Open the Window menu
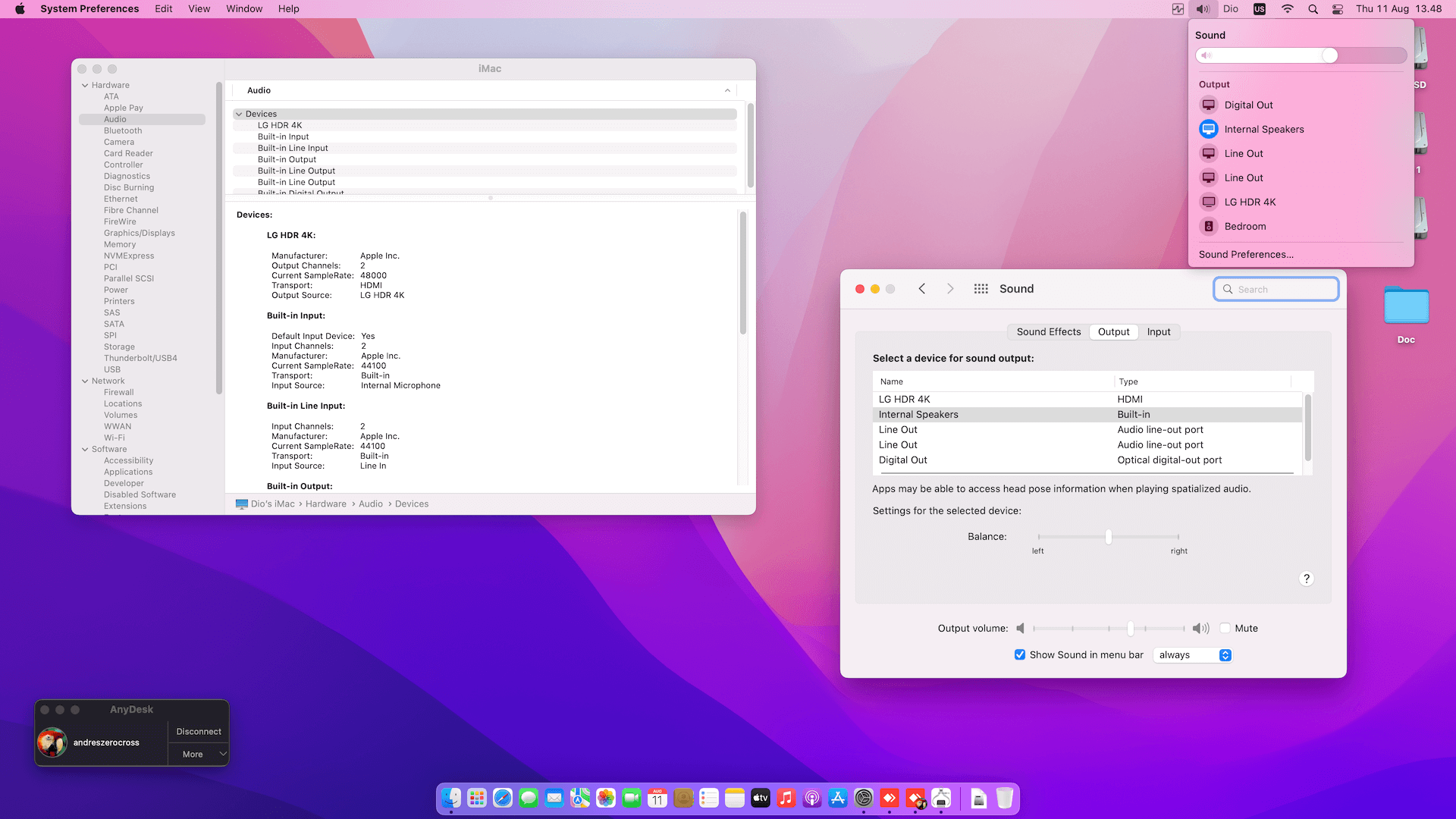The image size is (1456, 819). point(243,9)
